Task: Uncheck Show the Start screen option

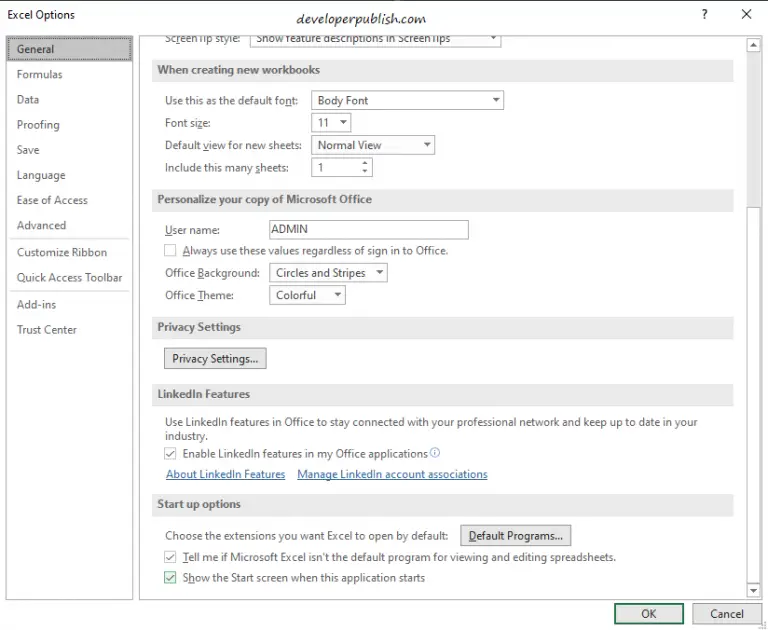Action: (x=171, y=578)
